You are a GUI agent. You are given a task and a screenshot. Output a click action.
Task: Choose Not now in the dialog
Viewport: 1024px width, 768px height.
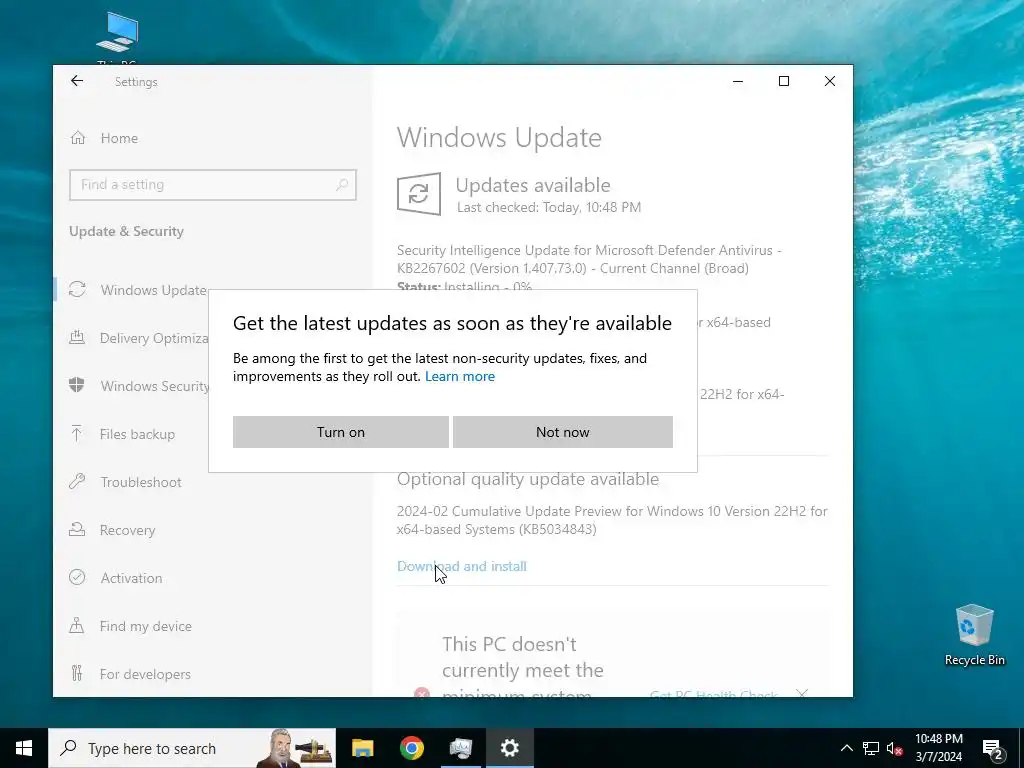coord(562,432)
